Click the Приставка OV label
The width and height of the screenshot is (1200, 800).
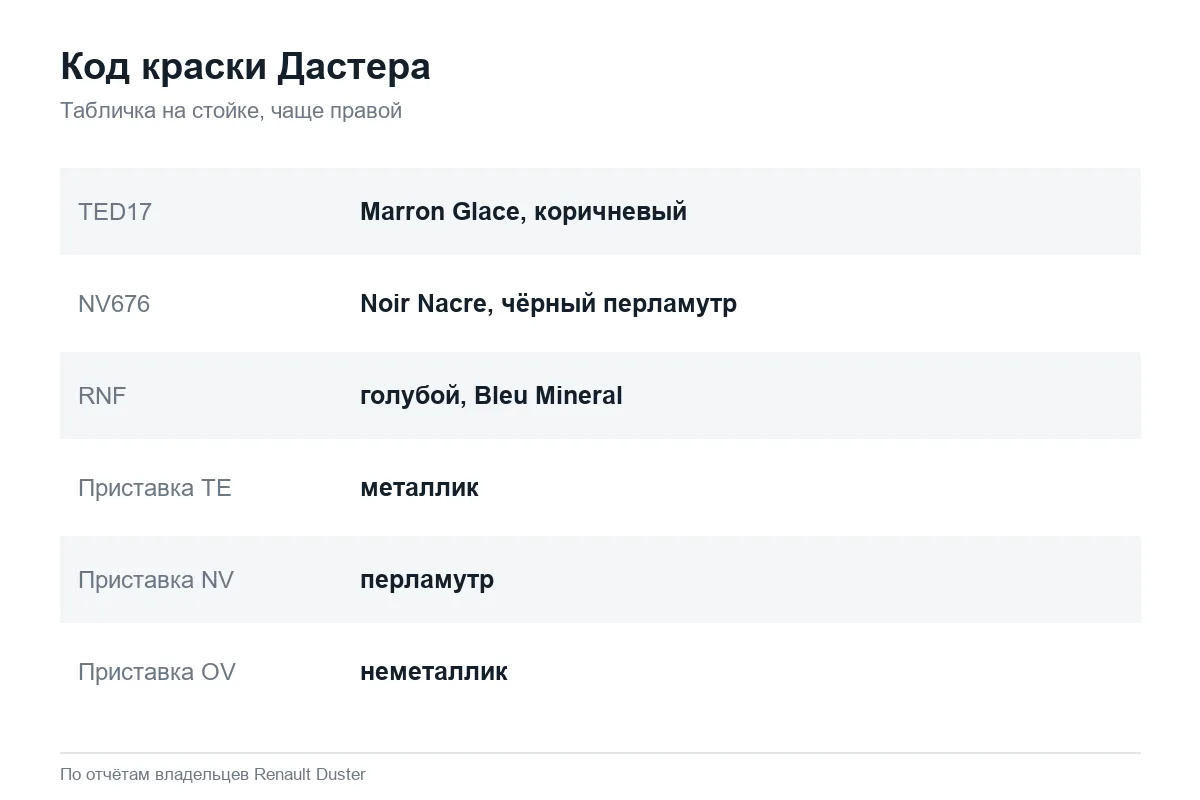tap(157, 672)
